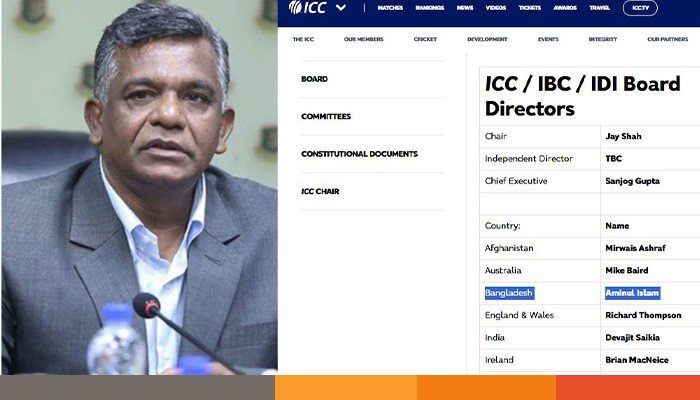The width and height of the screenshot is (700, 400).
Task: Select the Integrity tab
Action: pyautogui.click(x=603, y=39)
